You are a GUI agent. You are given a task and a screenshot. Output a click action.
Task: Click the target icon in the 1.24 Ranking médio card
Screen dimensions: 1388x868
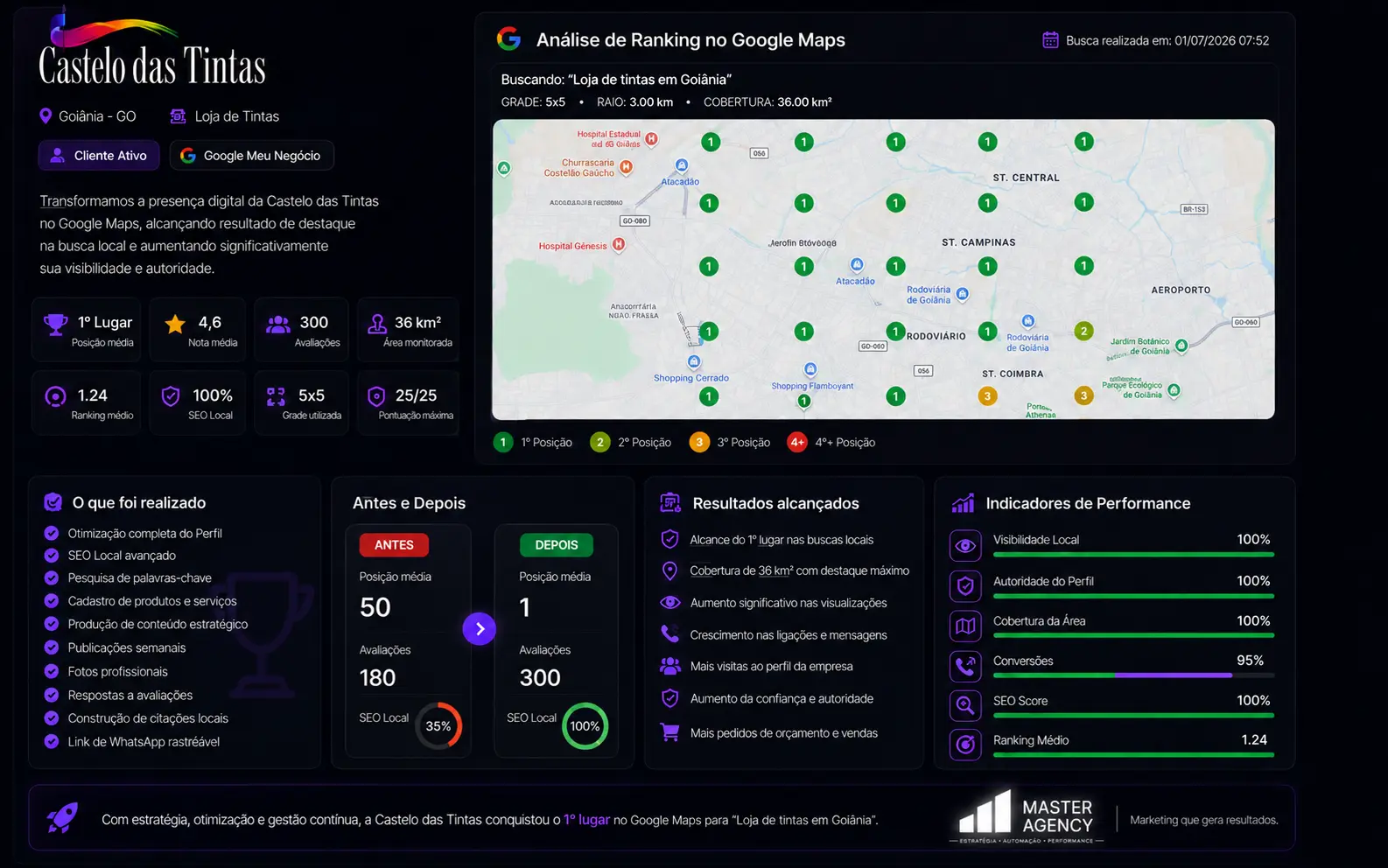click(55, 396)
